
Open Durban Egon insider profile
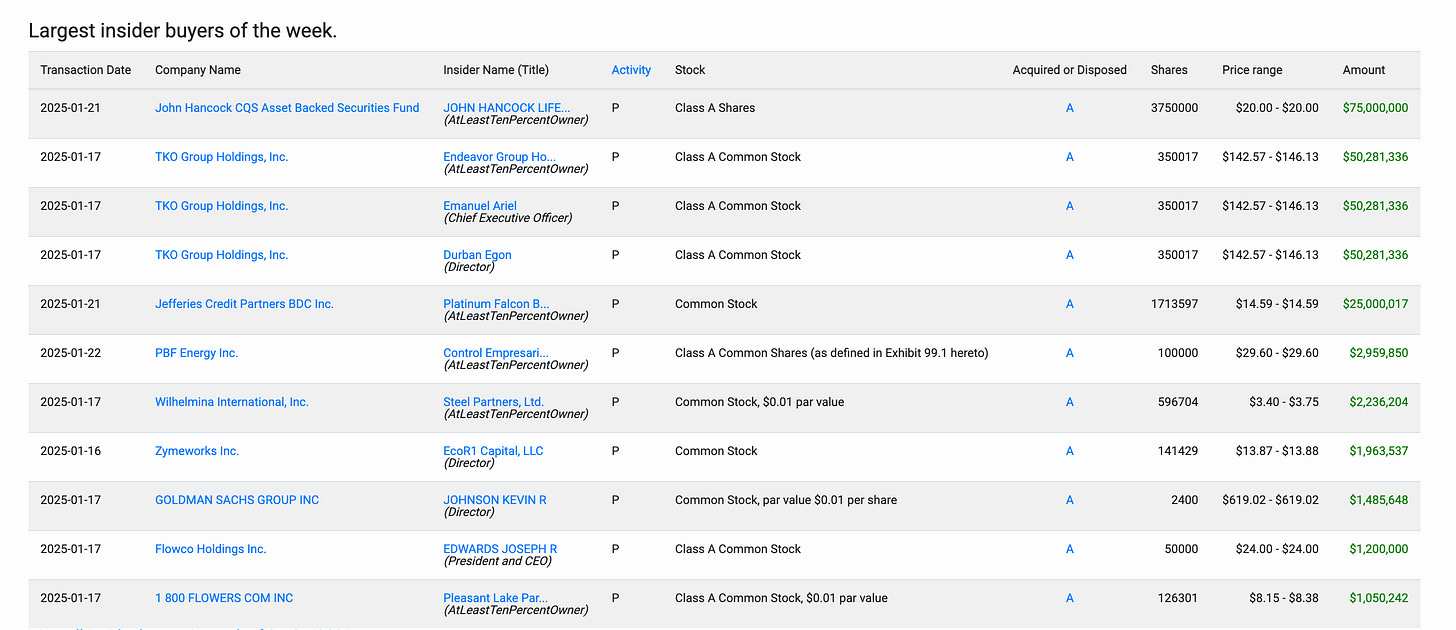pos(477,255)
